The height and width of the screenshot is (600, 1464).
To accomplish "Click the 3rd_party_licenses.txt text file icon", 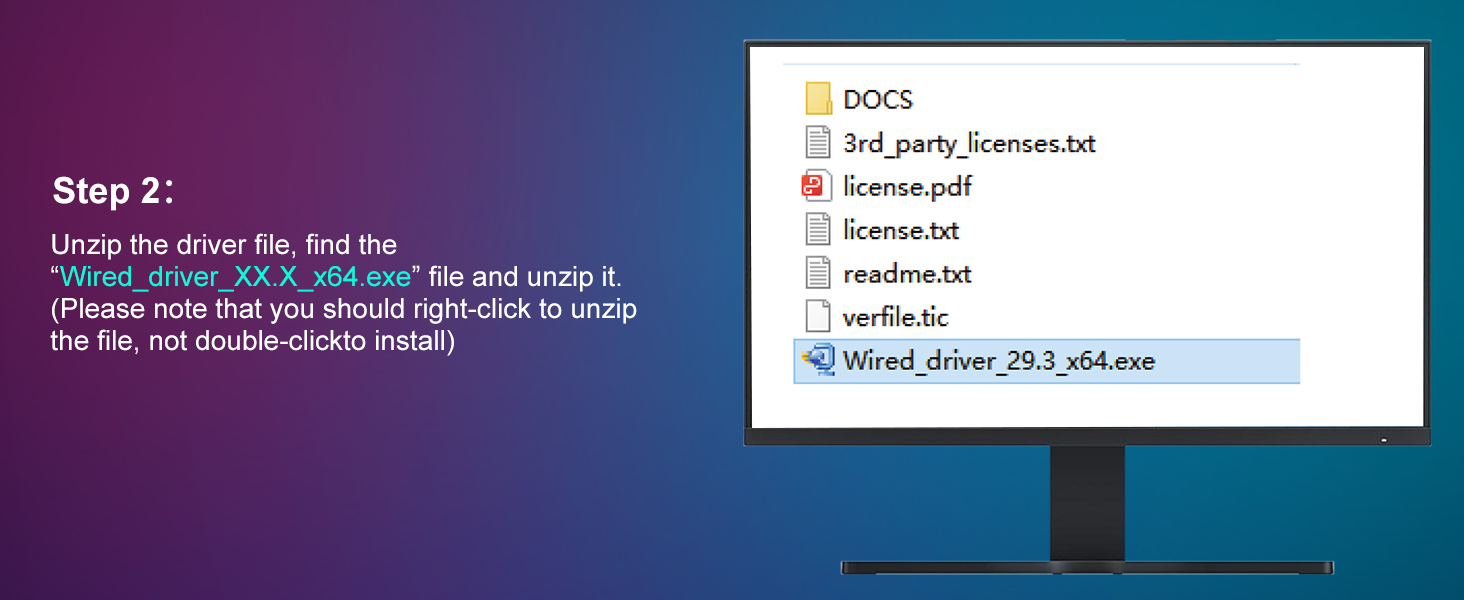I will [x=818, y=143].
